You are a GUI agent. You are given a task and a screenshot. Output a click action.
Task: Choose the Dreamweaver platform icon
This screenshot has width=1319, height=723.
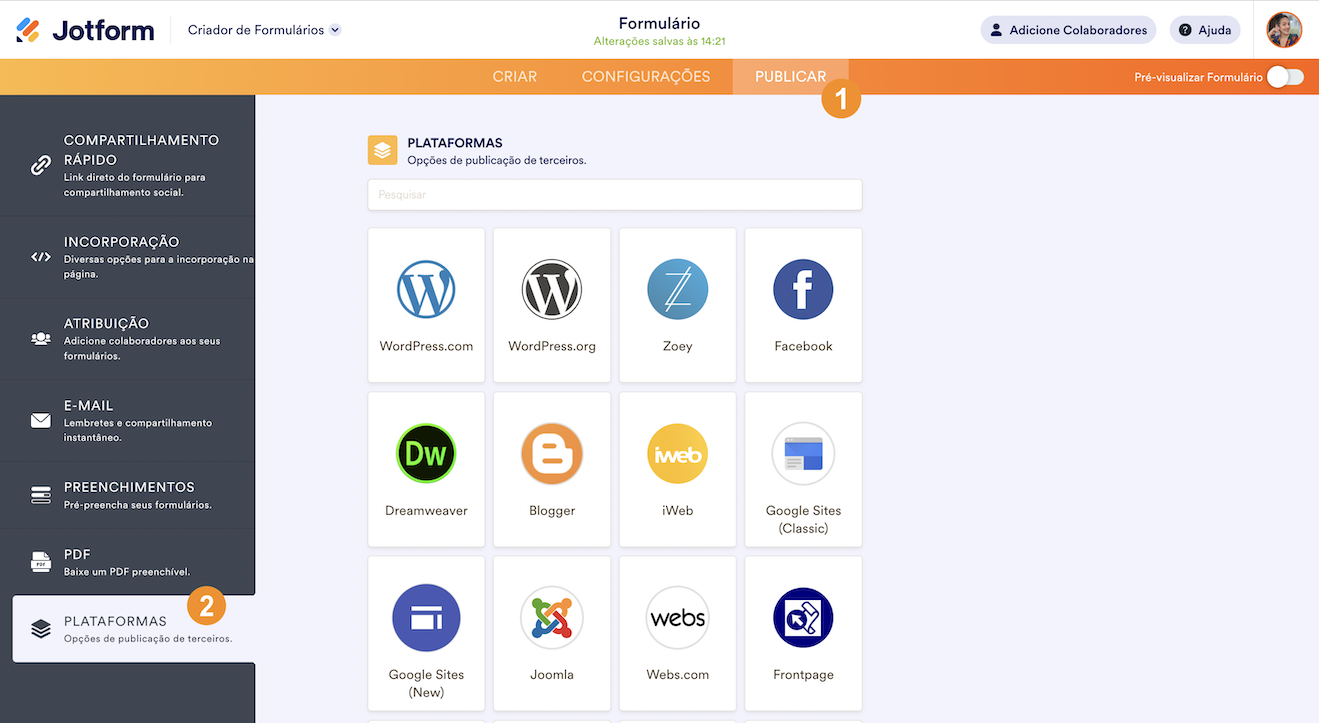pos(426,454)
